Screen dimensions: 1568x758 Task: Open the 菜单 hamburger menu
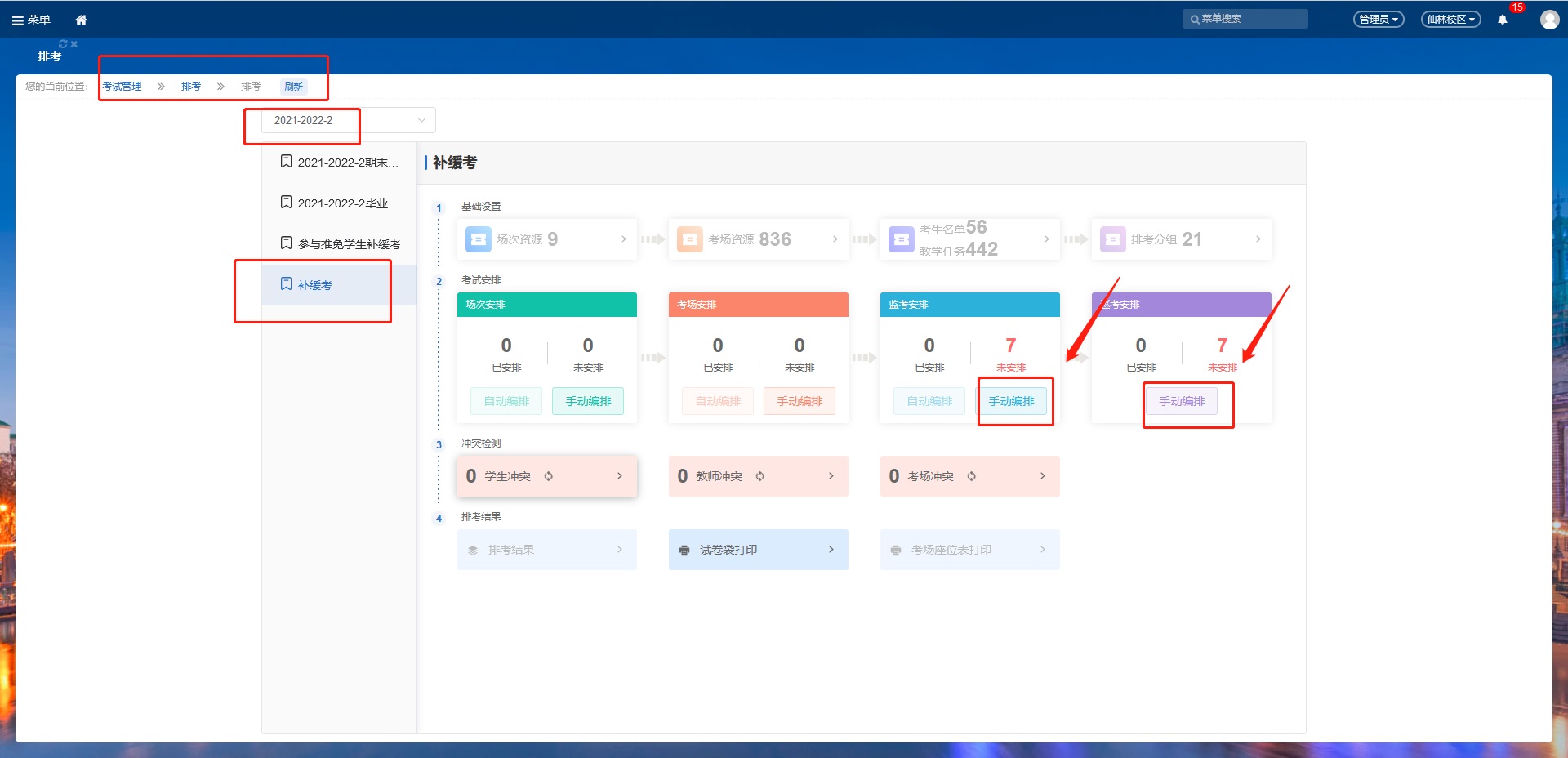[31, 20]
